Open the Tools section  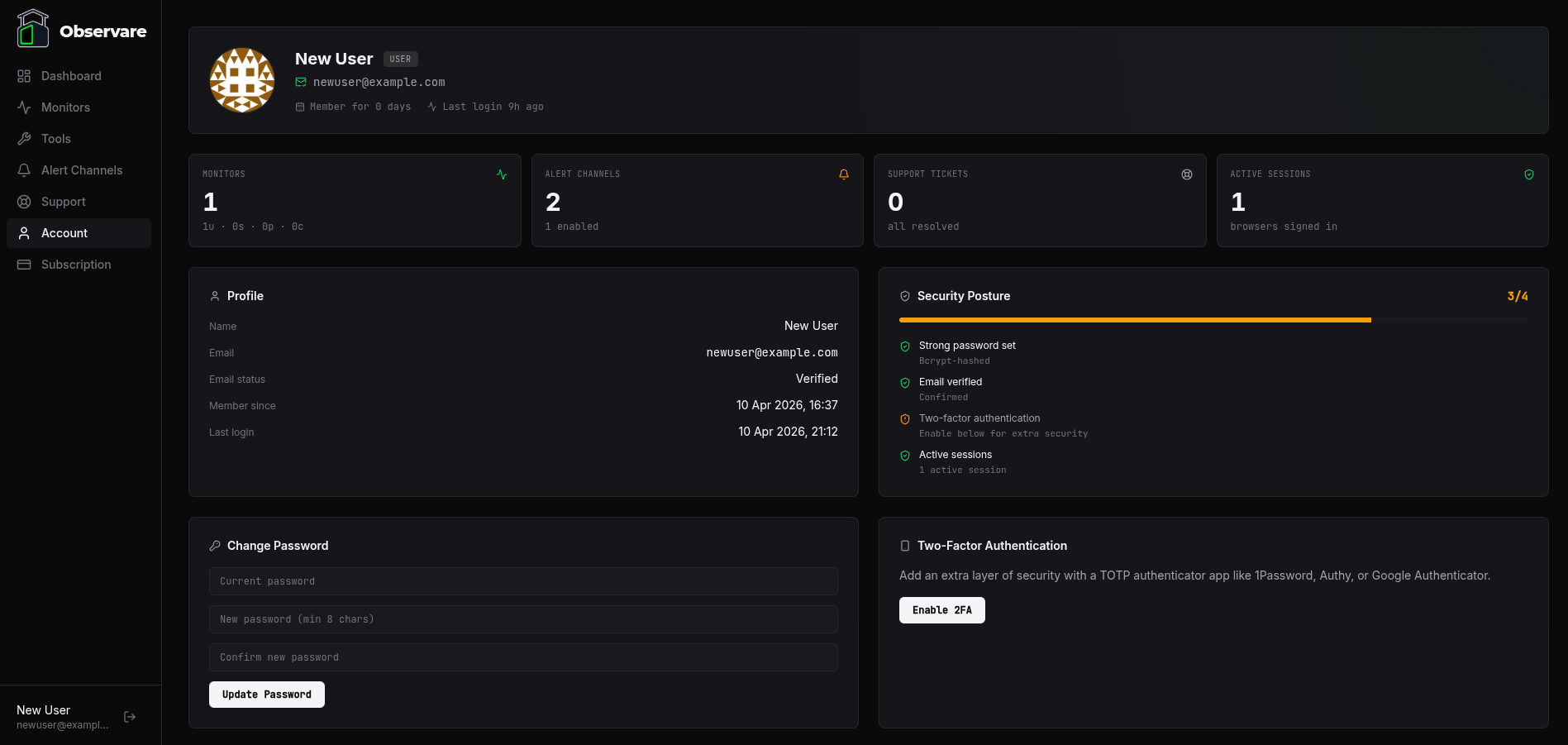[x=55, y=138]
